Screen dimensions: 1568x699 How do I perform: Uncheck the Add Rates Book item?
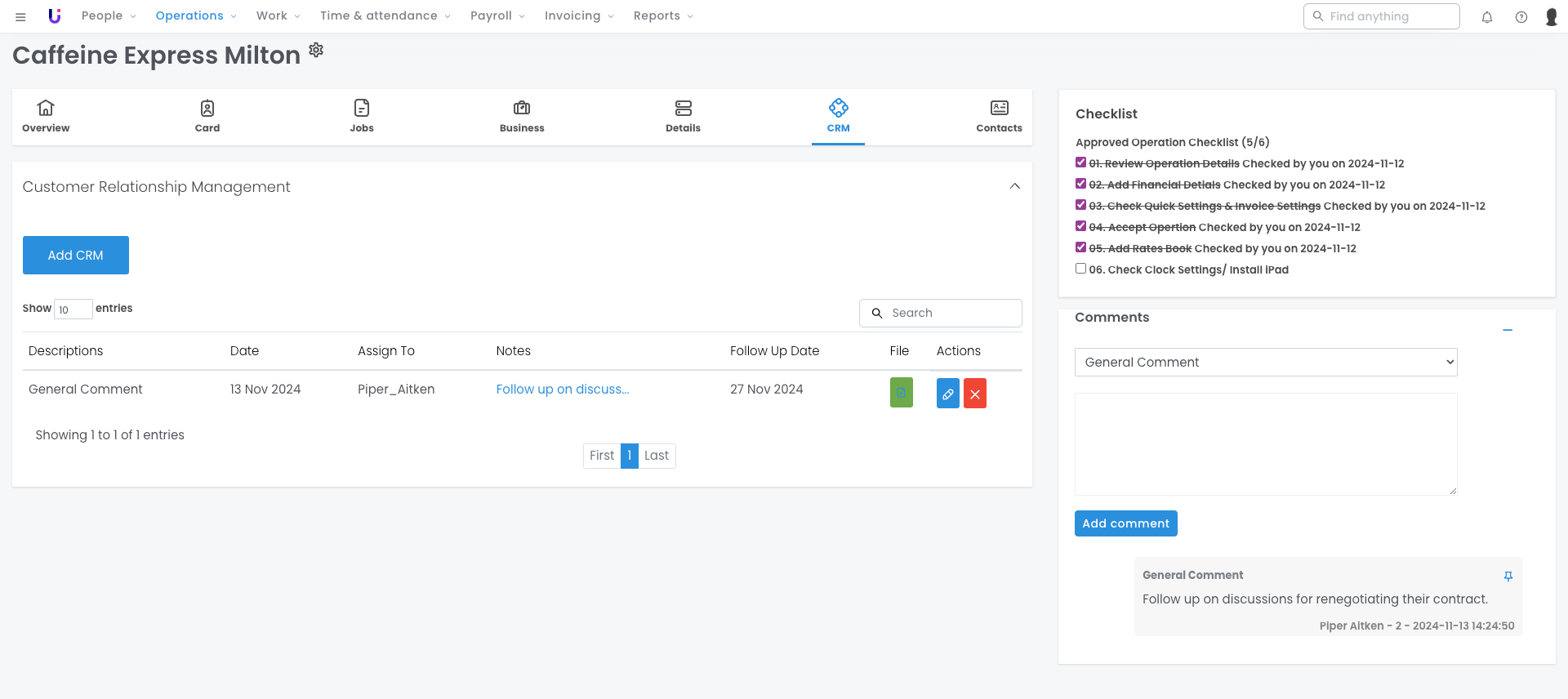[1080, 247]
